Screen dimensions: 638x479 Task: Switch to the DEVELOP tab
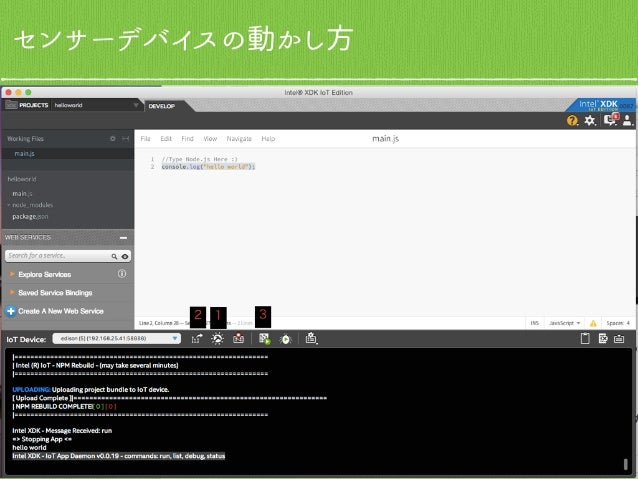[x=162, y=106]
